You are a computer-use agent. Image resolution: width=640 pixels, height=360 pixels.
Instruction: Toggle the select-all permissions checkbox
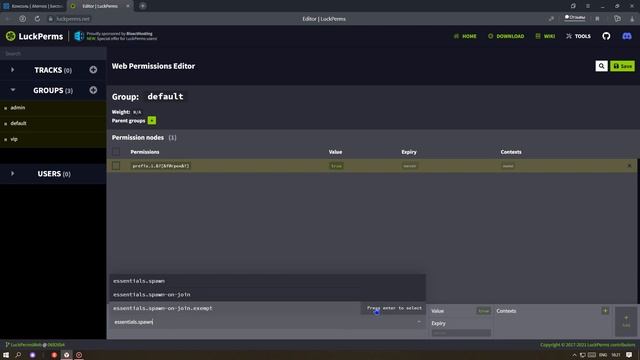(x=116, y=152)
